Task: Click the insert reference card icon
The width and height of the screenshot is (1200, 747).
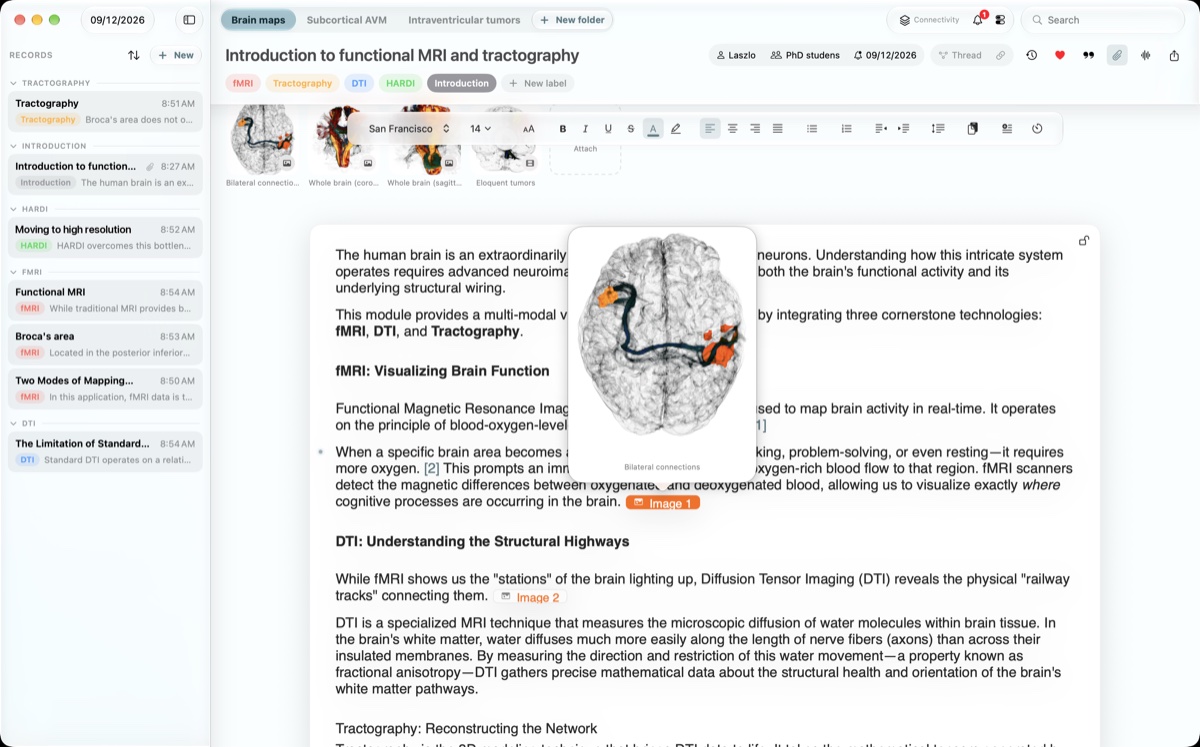Action: [x=1006, y=128]
